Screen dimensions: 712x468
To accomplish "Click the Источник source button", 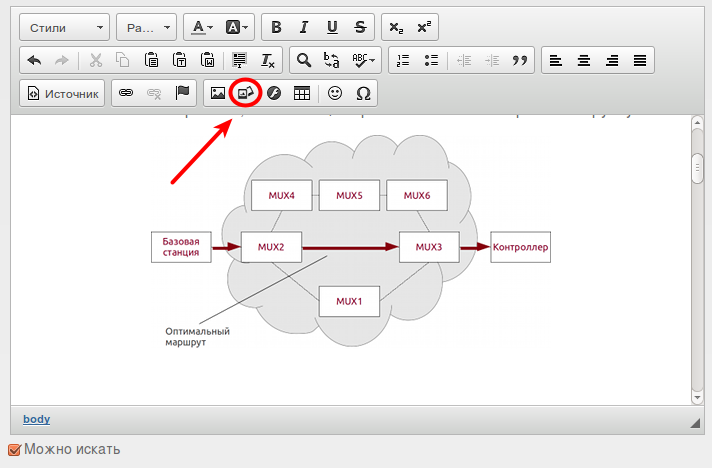I will [63, 93].
